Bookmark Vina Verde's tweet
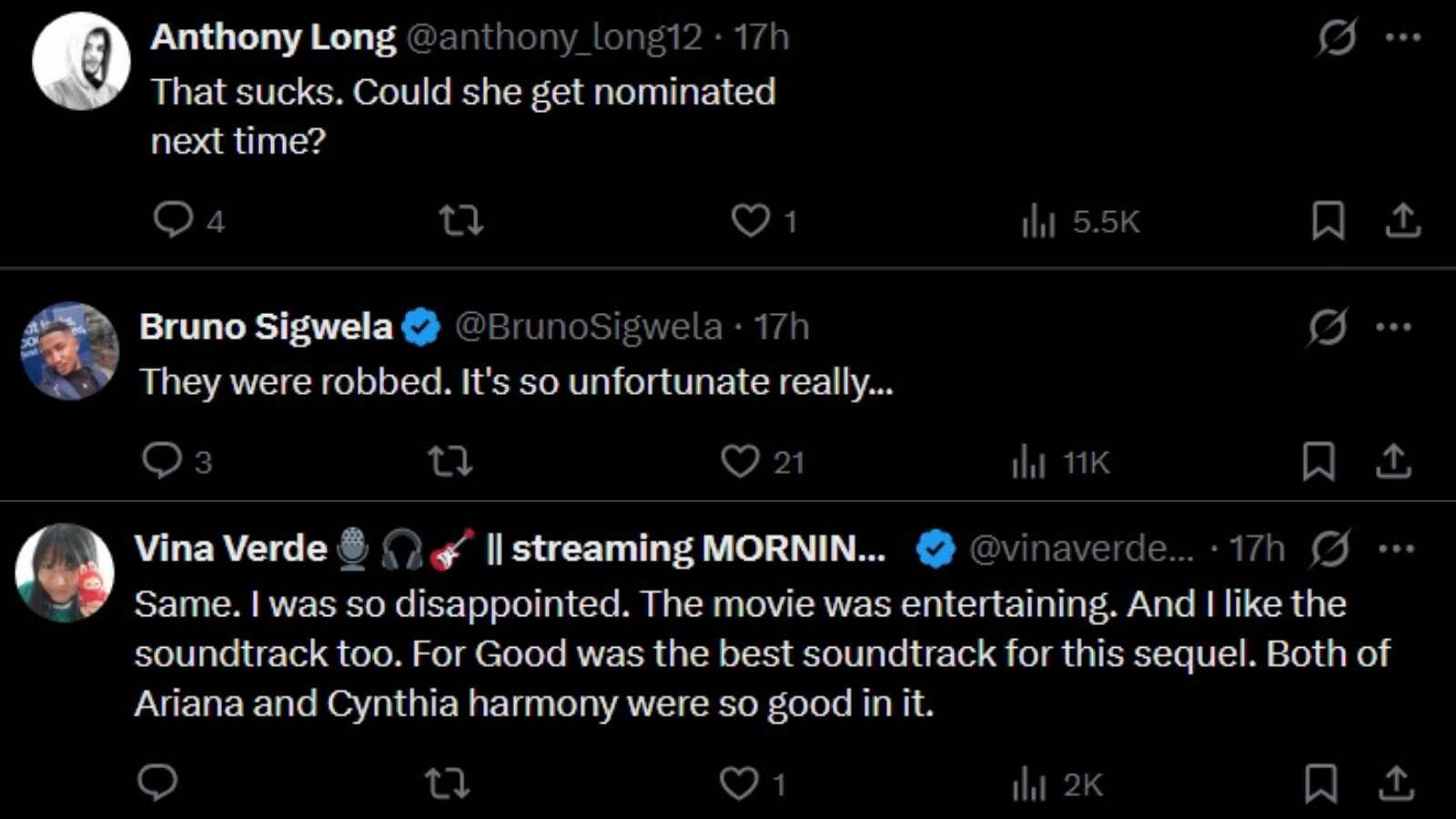This screenshot has height=819, width=1456. 1320,783
